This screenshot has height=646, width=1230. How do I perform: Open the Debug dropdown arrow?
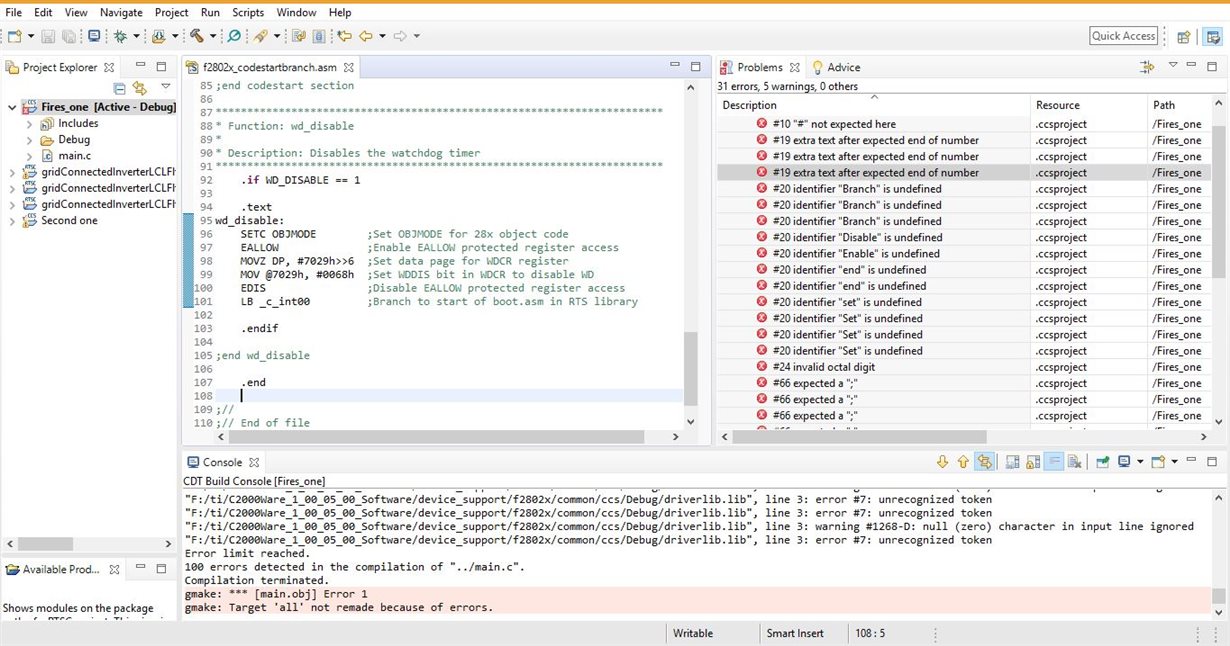point(136,37)
